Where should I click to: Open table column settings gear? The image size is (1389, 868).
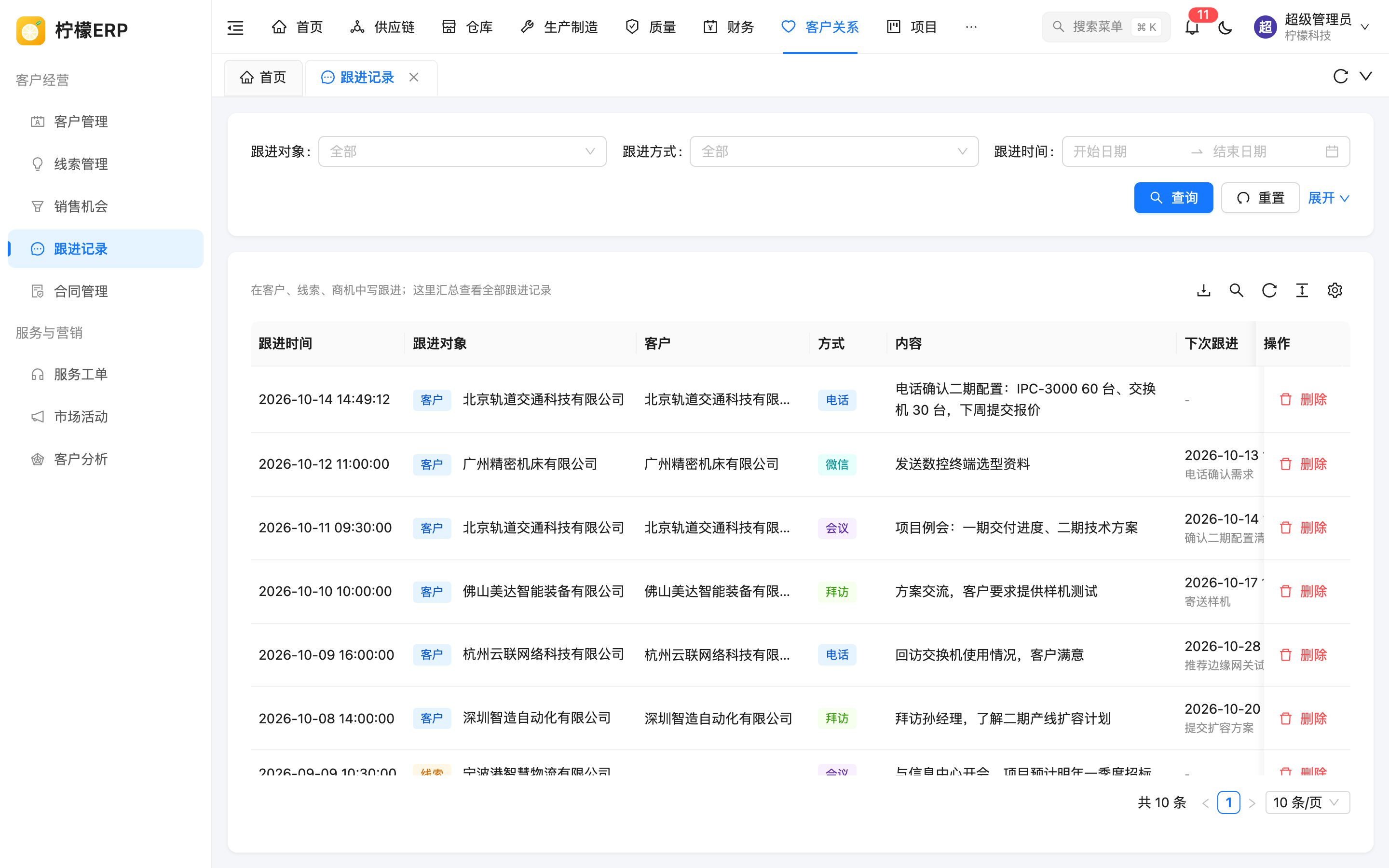click(1335, 290)
